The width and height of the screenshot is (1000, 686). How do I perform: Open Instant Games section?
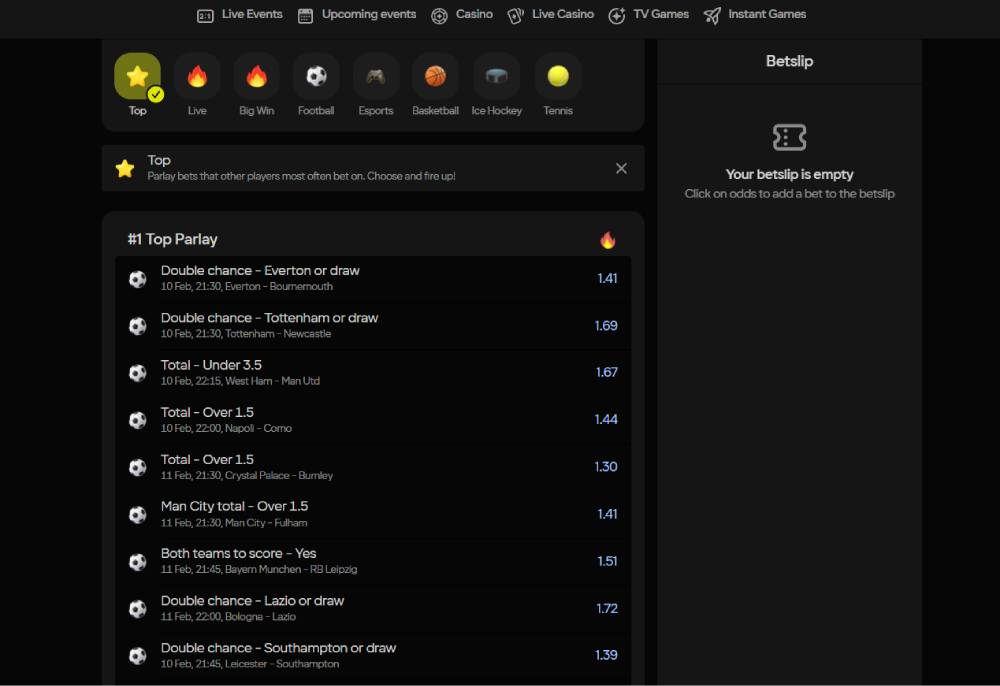(755, 15)
